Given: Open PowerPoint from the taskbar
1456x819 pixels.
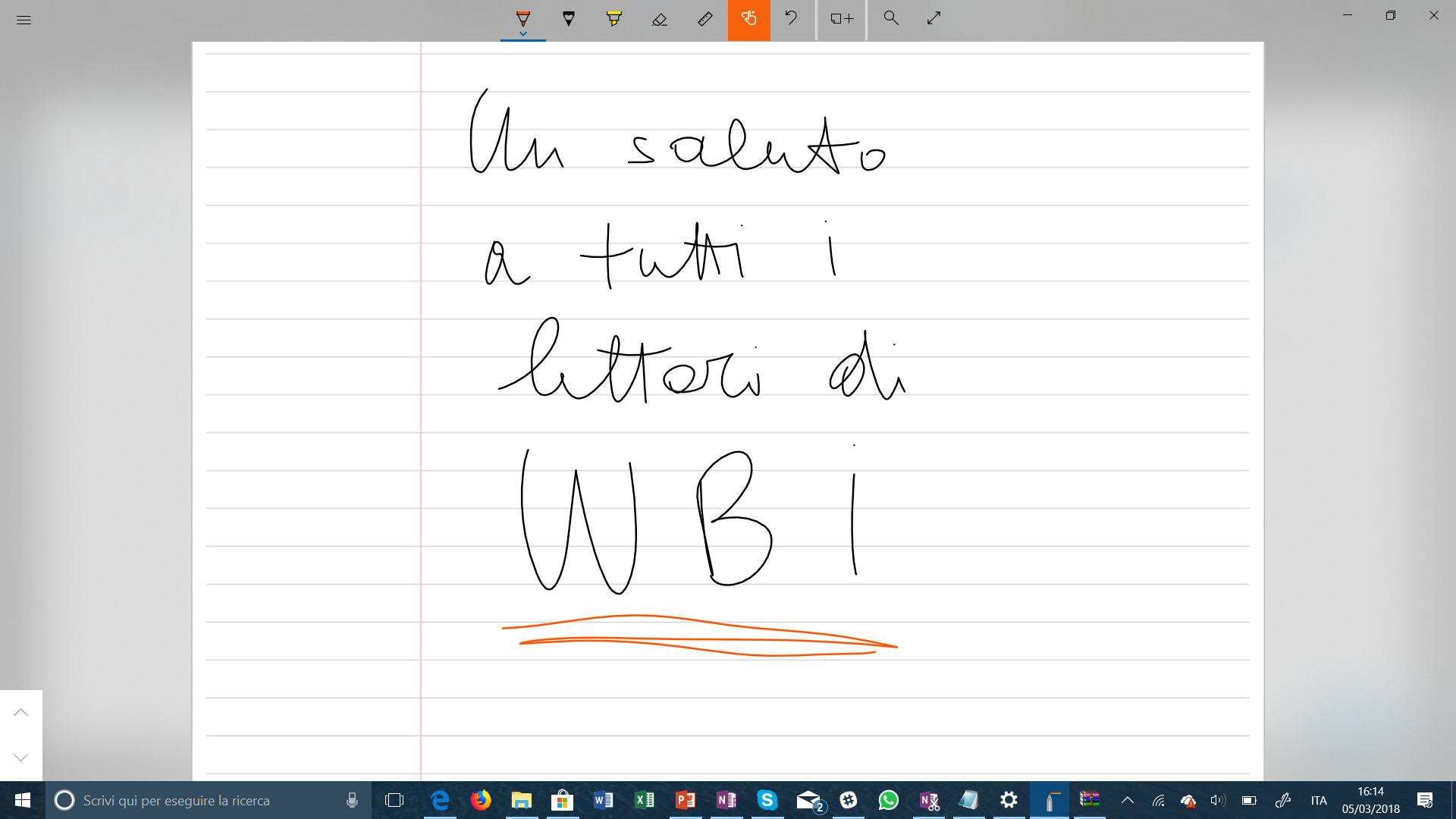Looking at the screenshot, I should [x=685, y=800].
